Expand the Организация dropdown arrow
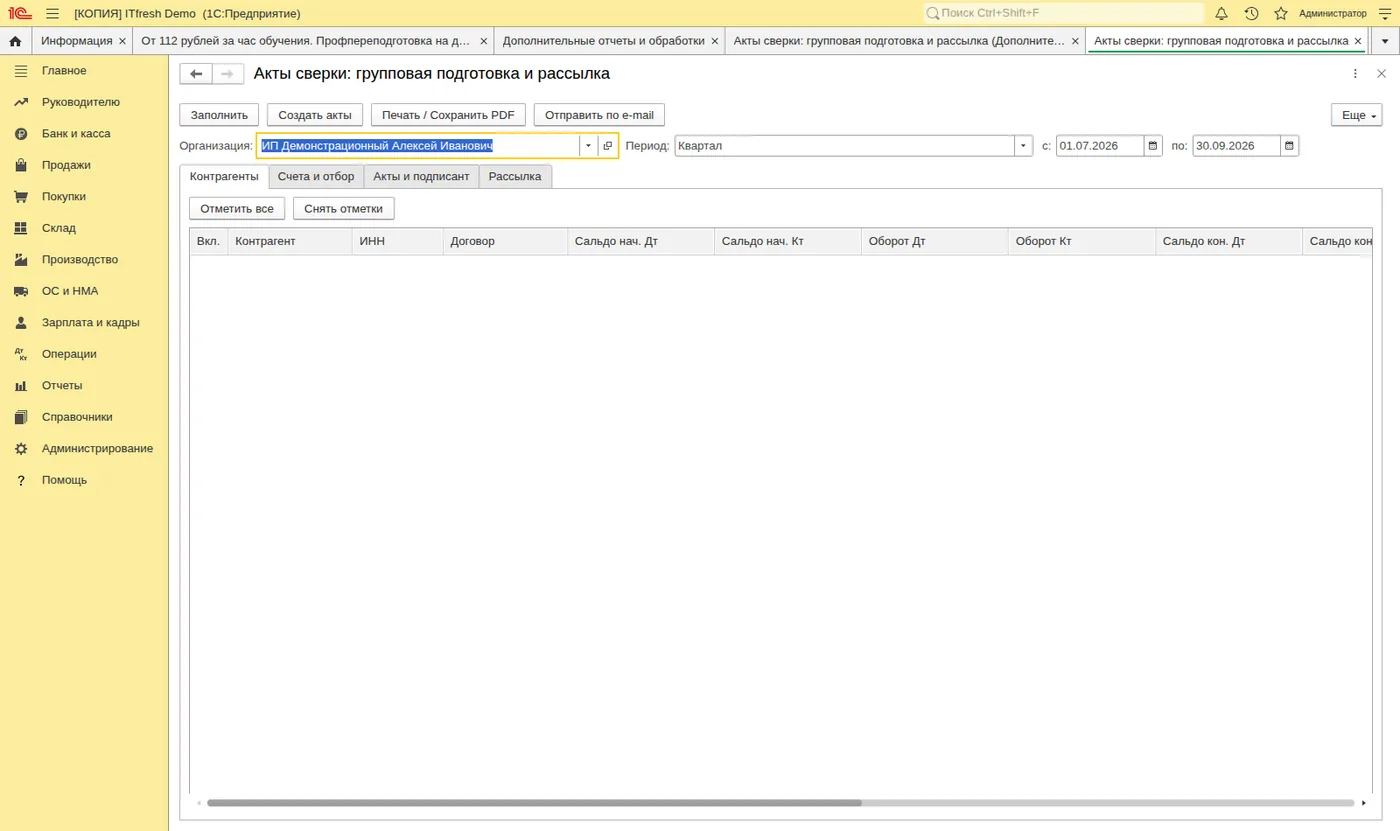Viewport: 1400px width, 831px height. (588, 146)
